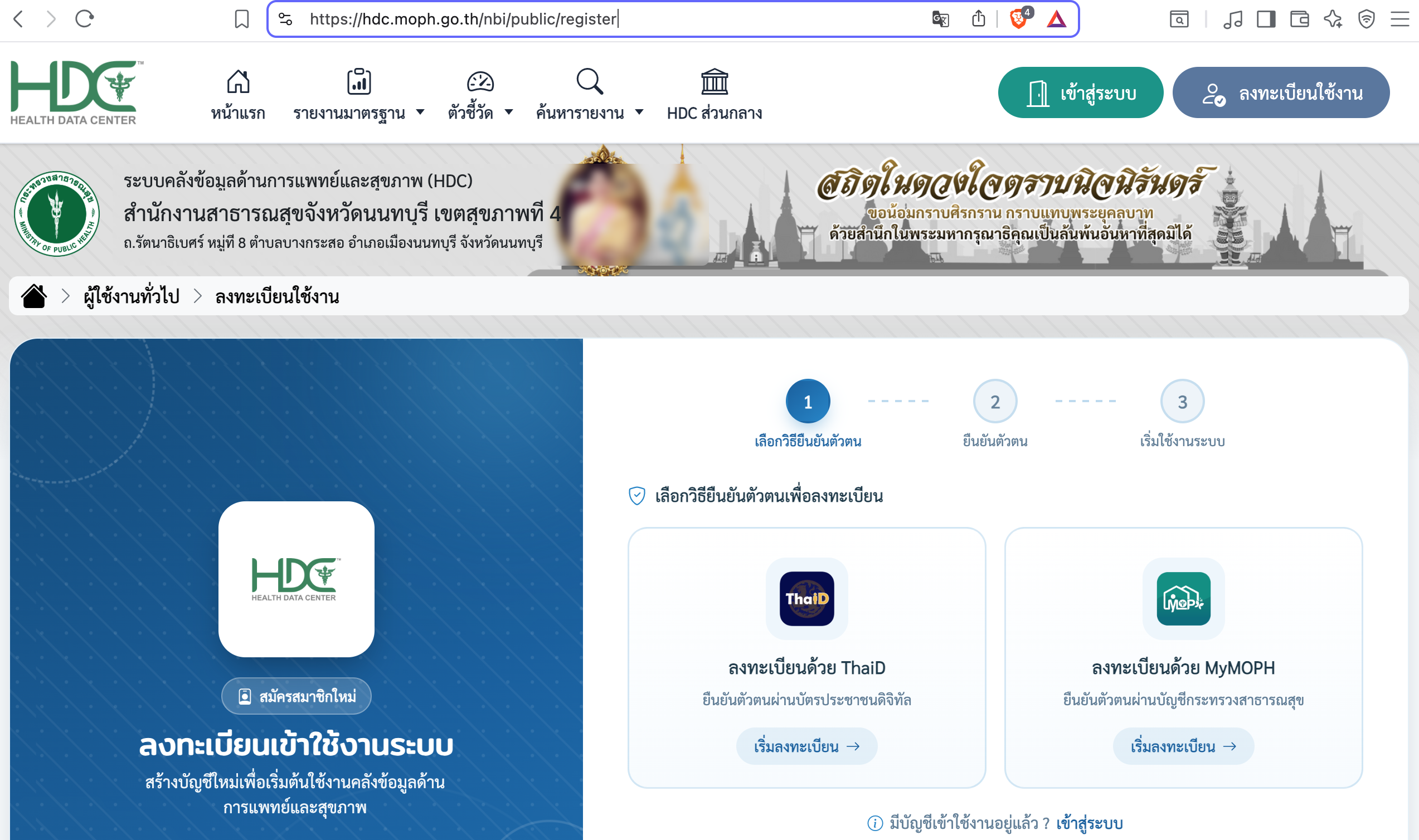
Task: Click ผู้ใช้งานทั่วไป breadcrumb link
Action: 132,296
